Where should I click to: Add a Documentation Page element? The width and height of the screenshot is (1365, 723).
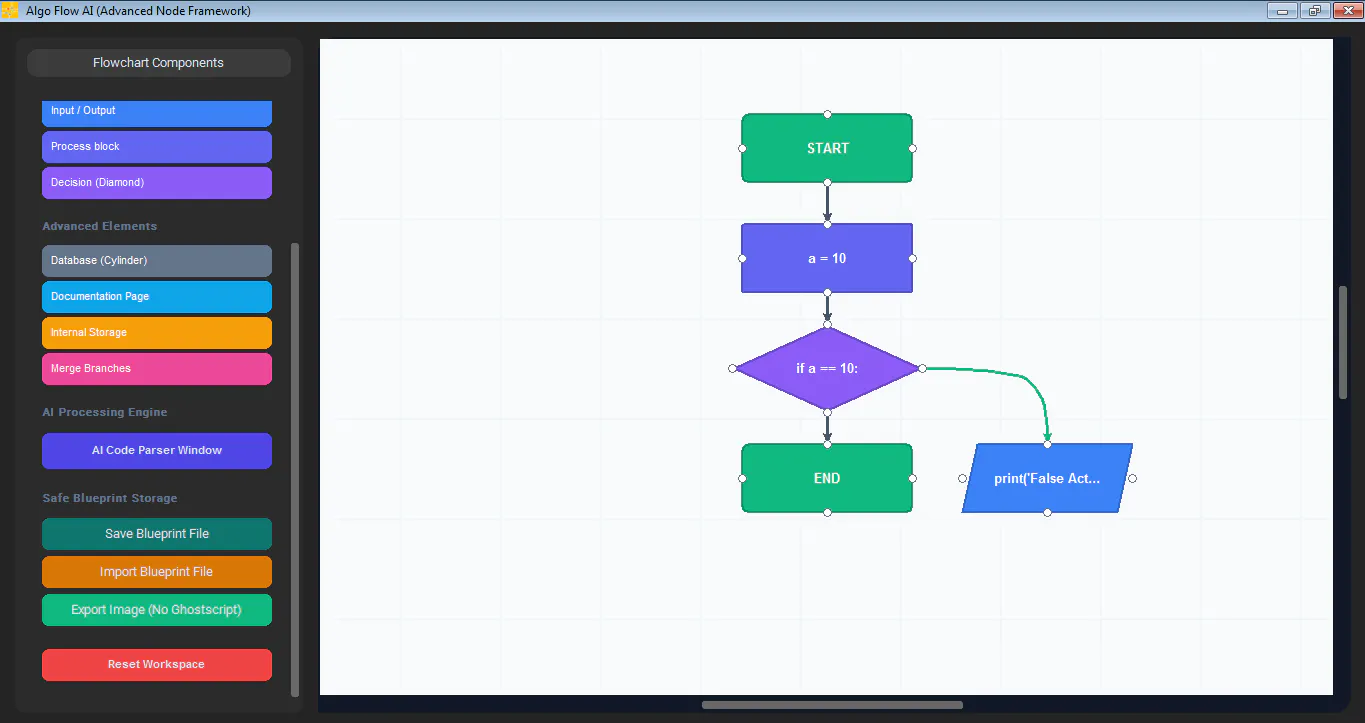pos(157,297)
